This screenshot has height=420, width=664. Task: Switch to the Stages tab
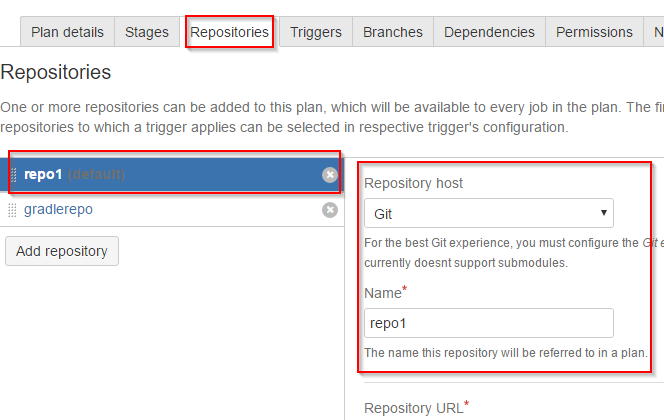coord(147,32)
